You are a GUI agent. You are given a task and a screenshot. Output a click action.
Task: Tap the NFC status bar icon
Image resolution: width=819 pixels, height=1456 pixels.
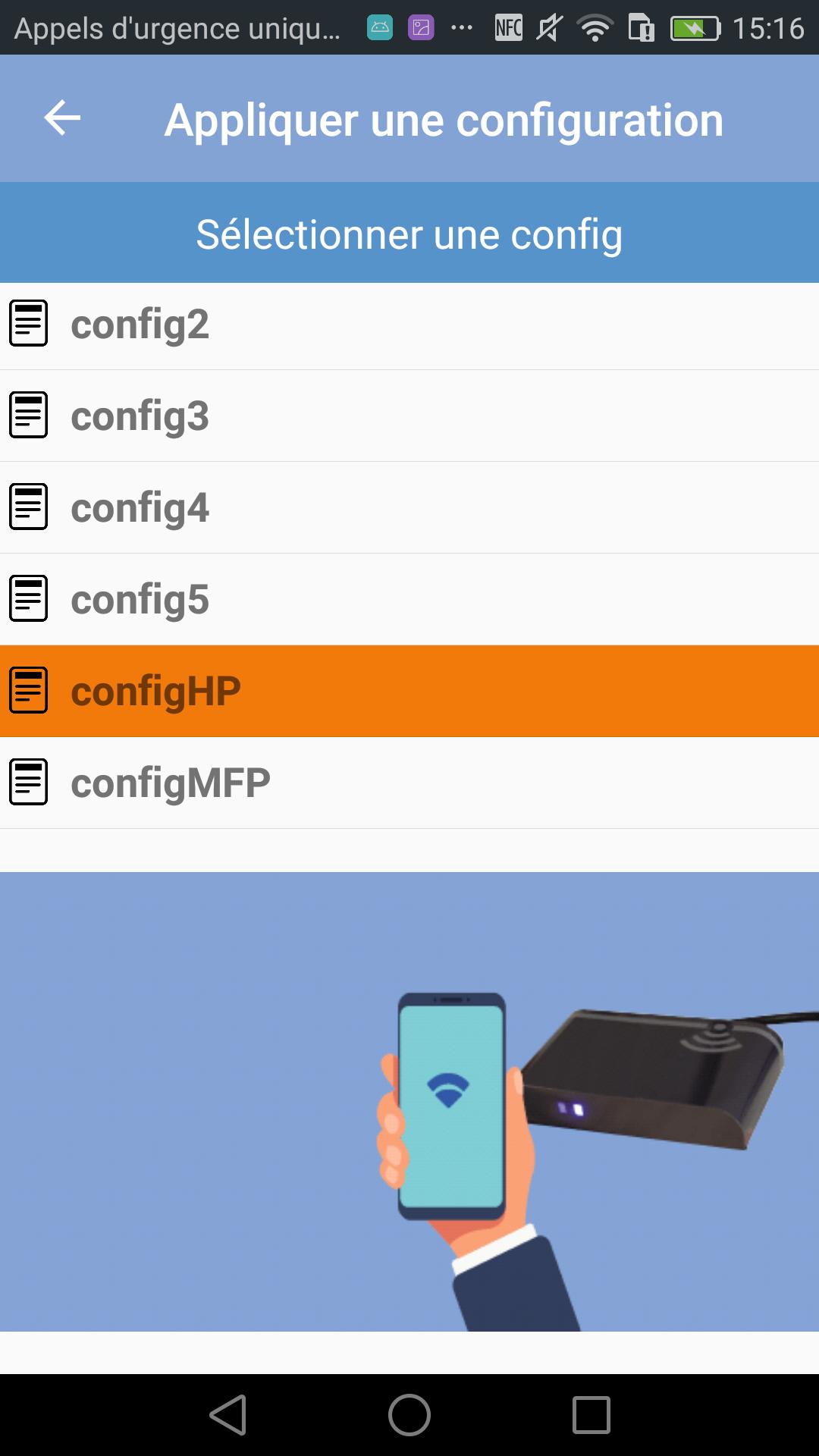point(508,28)
